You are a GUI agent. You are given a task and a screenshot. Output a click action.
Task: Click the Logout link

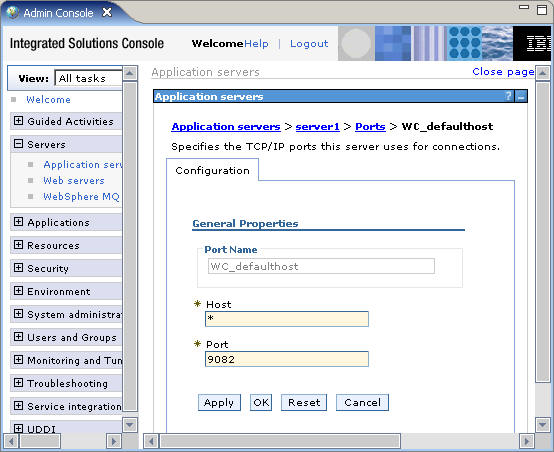309,43
